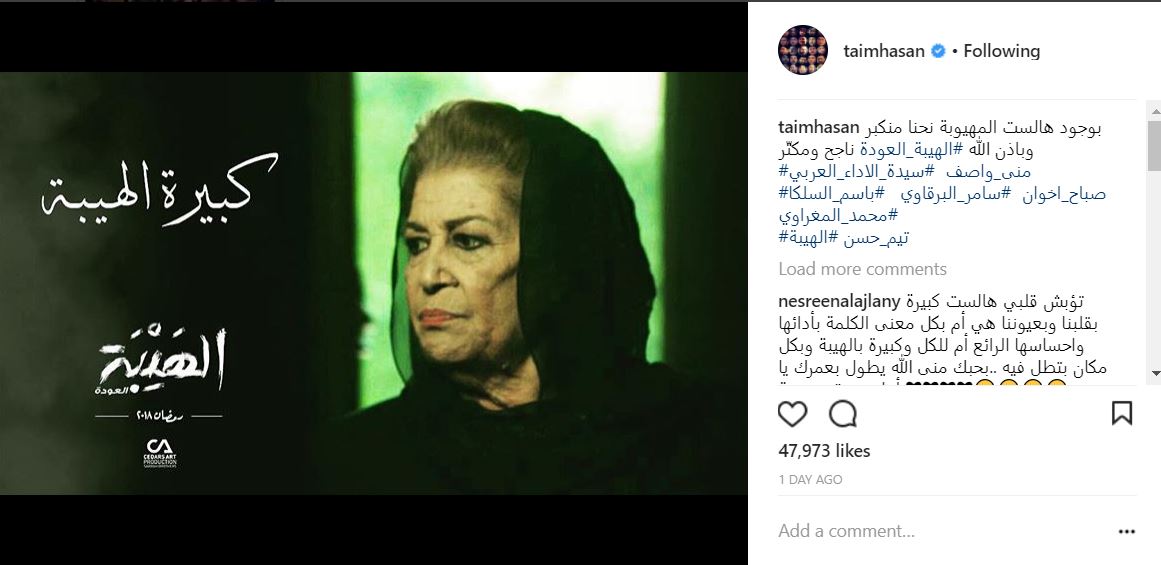Click the comment speech bubble icon
The width and height of the screenshot is (1161, 565).
[843, 414]
